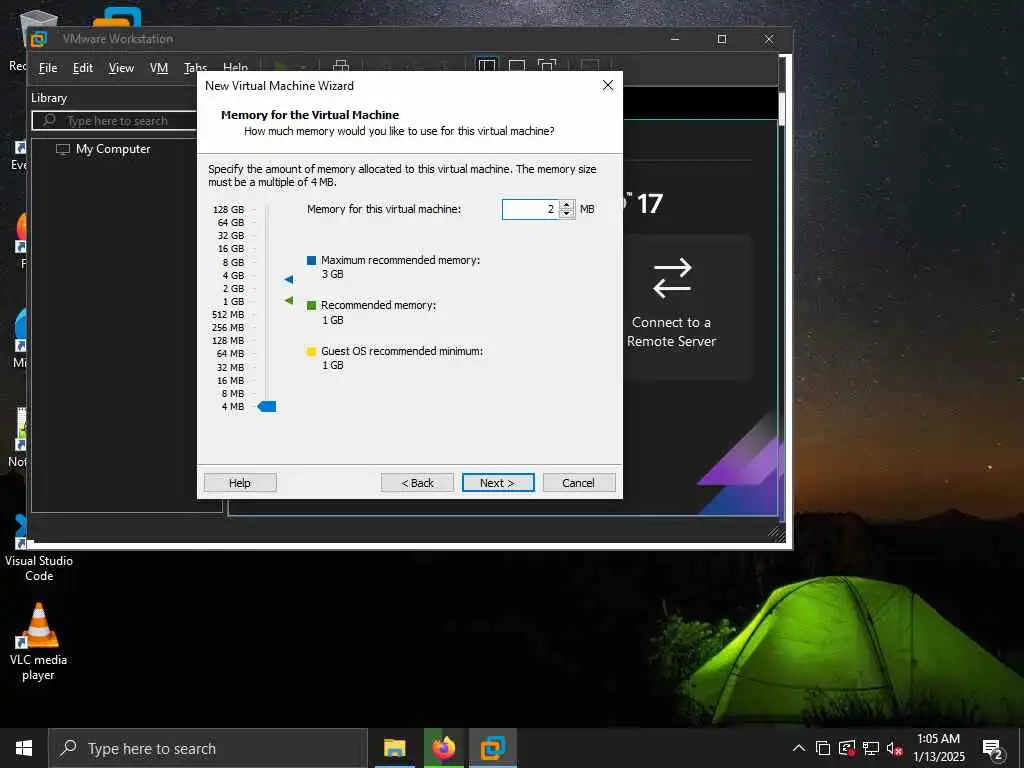Click the VMware window vertical scrollbar
This screenshot has height=768, width=1024.
[x=782, y=108]
